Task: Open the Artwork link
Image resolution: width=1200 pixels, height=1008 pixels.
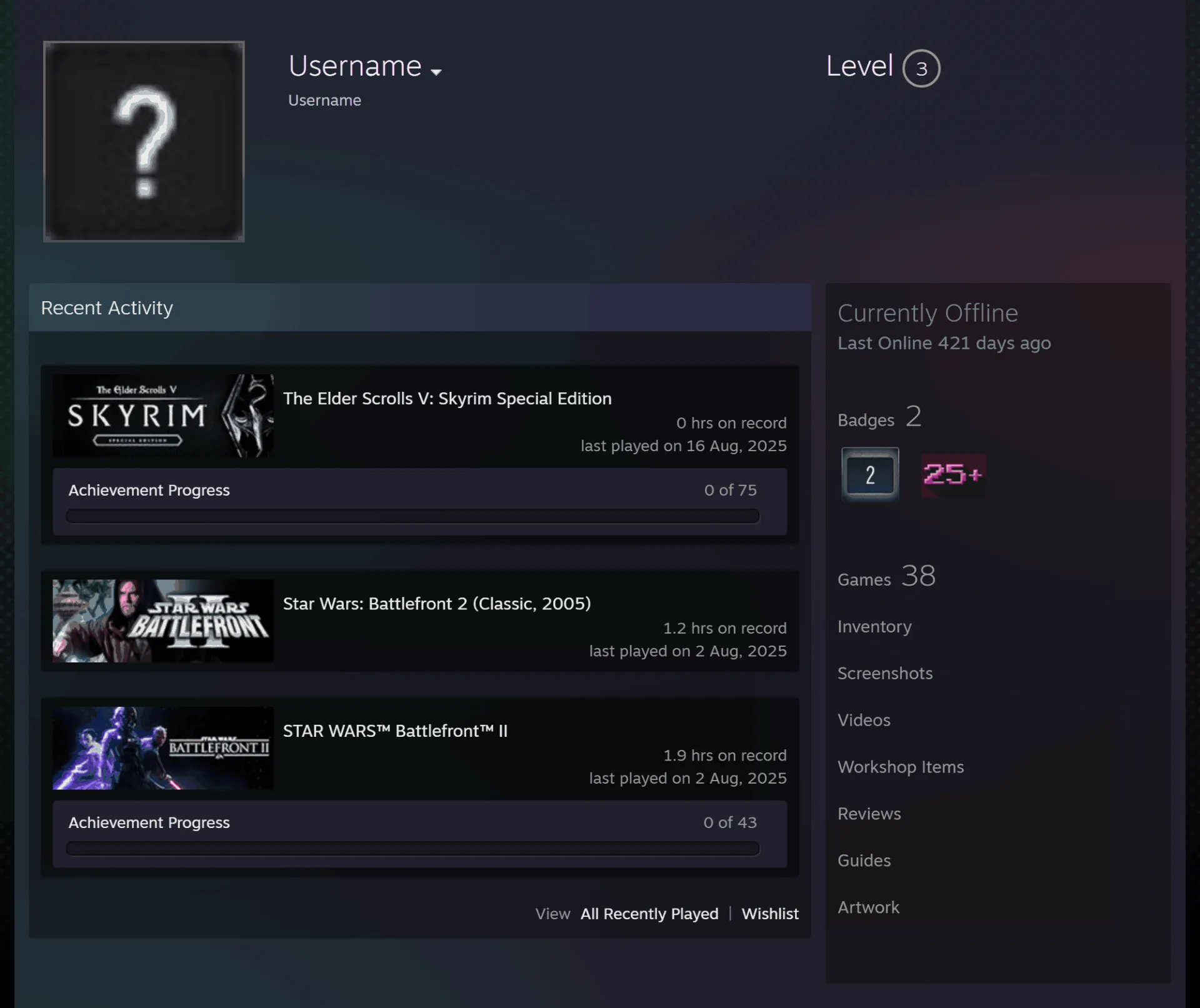Action: 868,907
